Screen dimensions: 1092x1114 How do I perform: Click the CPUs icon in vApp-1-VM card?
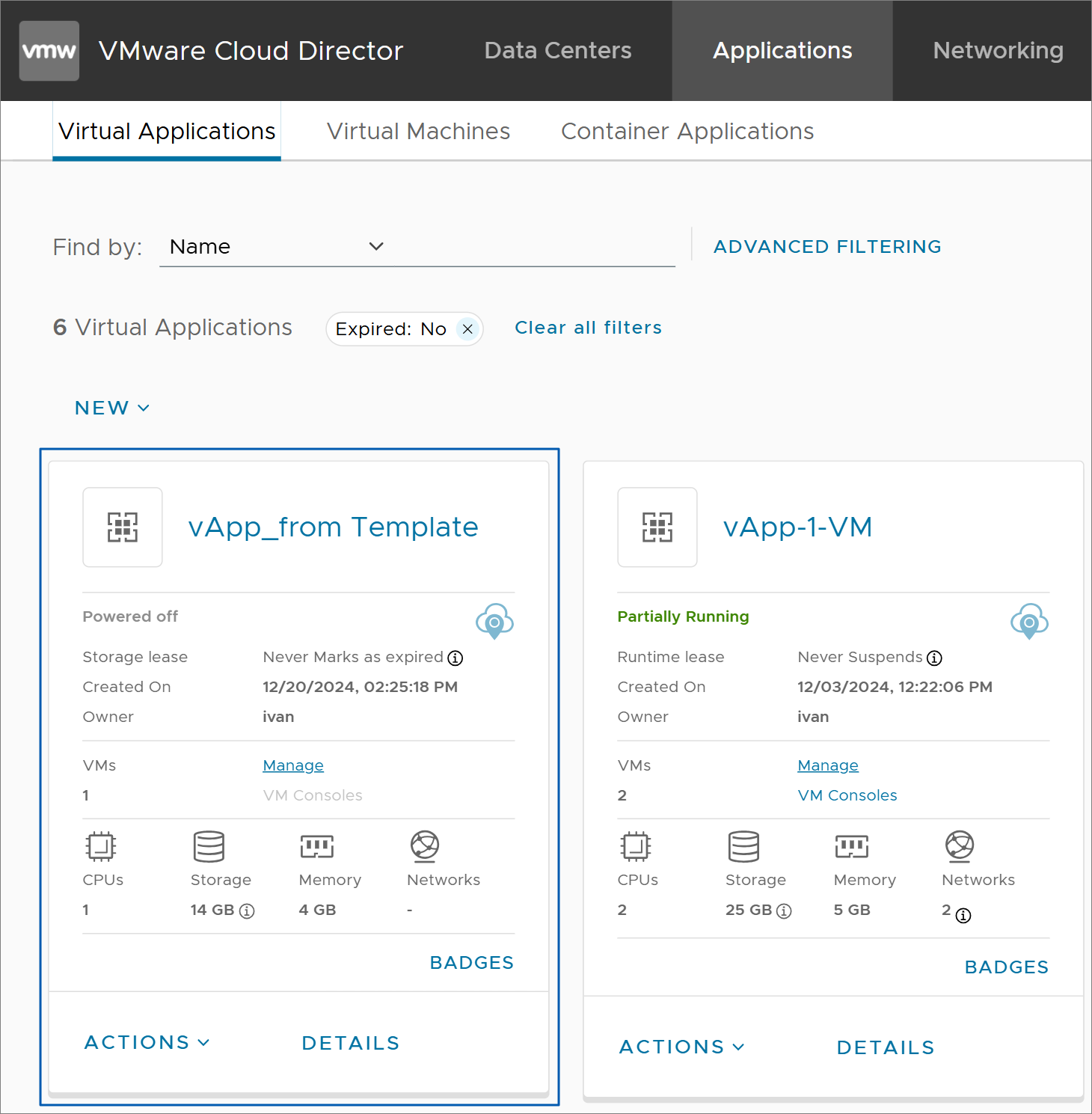point(635,847)
